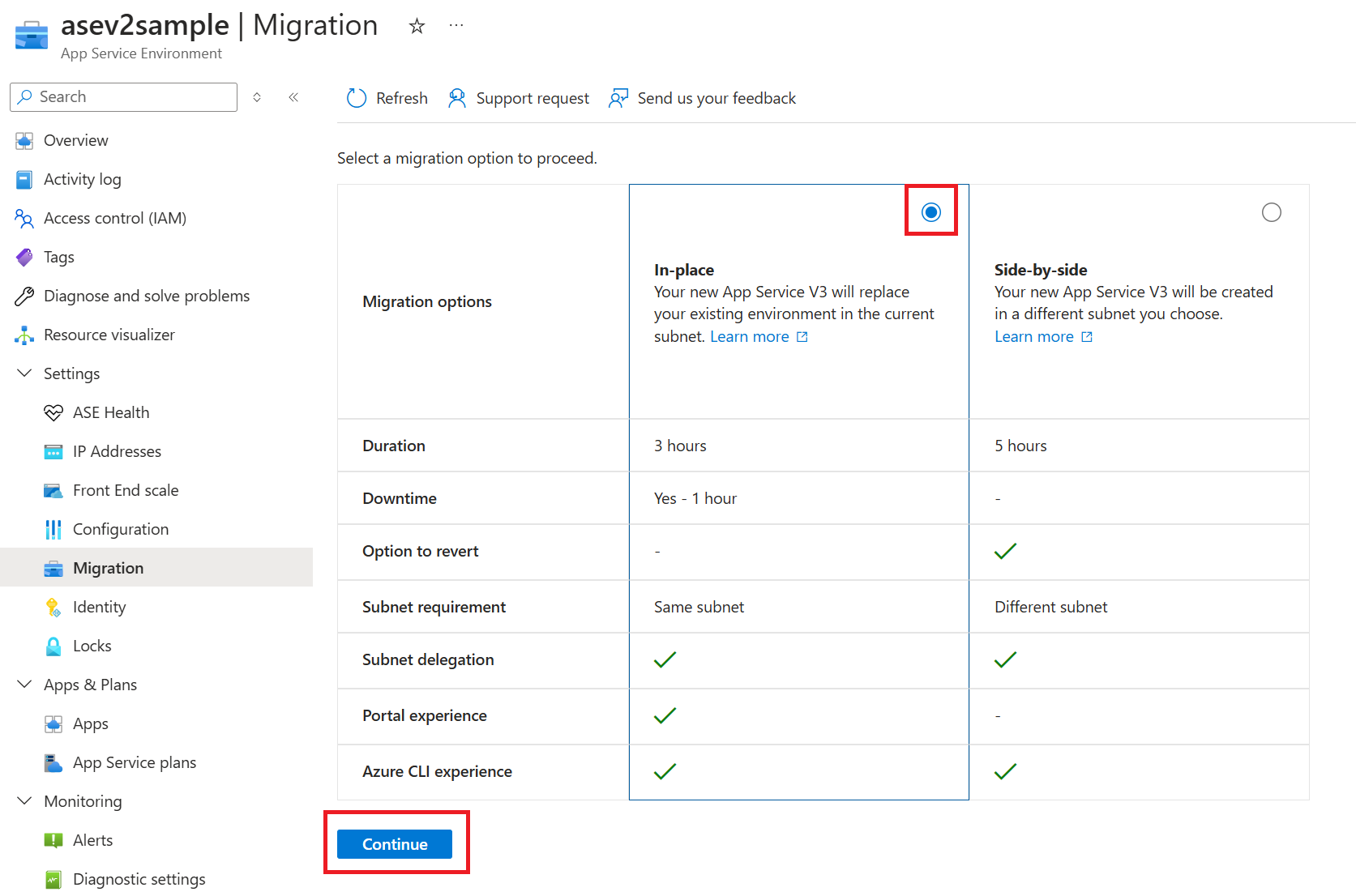Viewport: 1356px width, 896px height.
Task: Click the Activity log icon
Action: (x=24, y=180)
